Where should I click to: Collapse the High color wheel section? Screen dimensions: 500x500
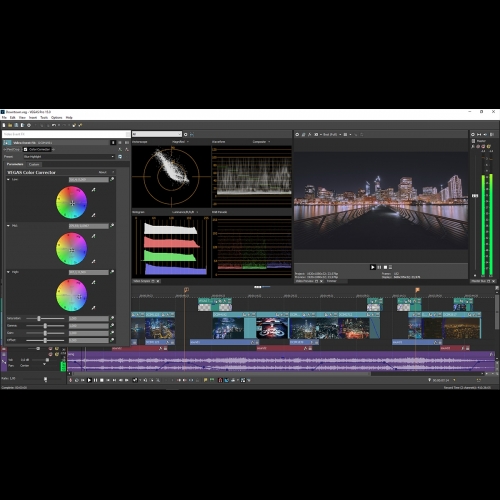8,272
